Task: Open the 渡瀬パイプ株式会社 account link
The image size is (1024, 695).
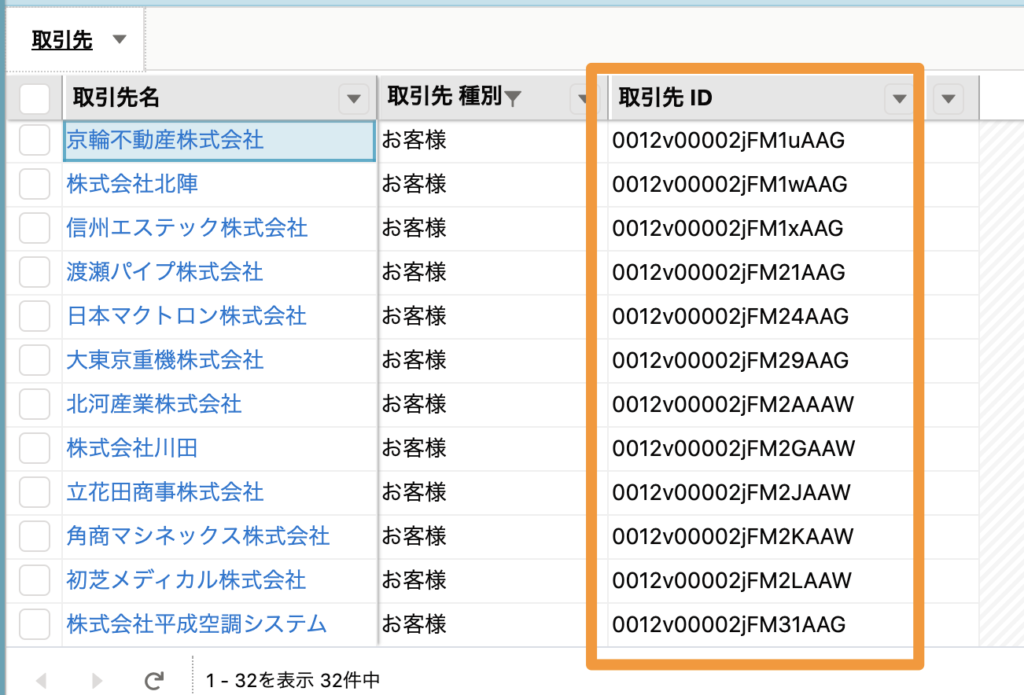Action: tap(165, 272)
